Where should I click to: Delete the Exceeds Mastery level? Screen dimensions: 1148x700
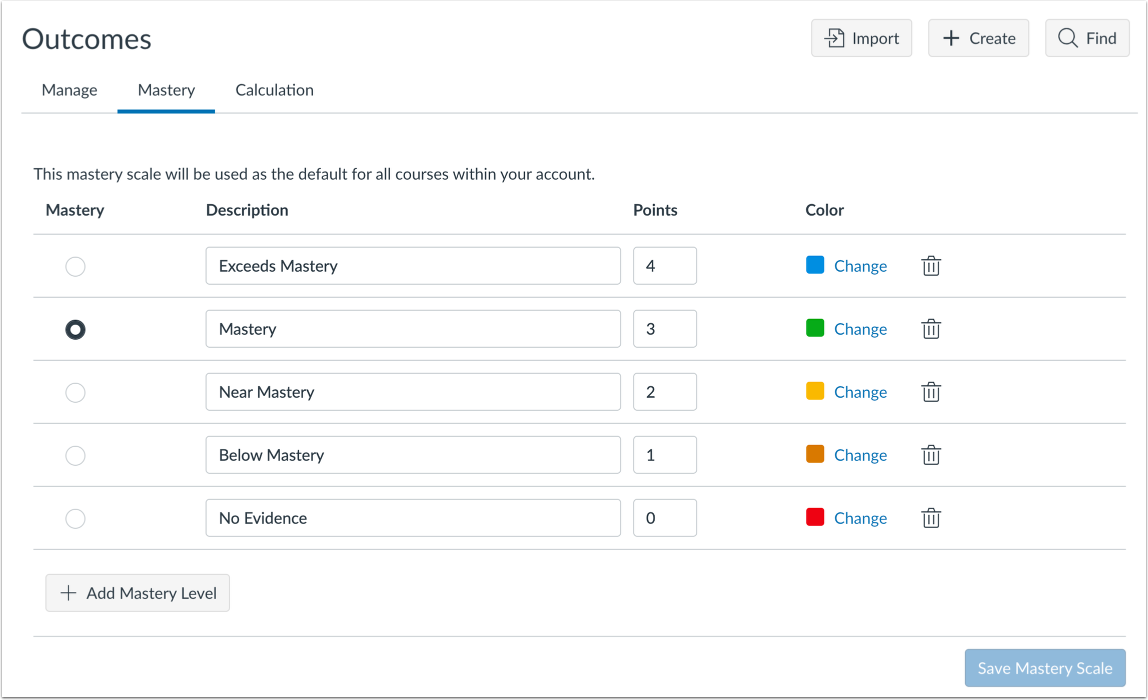[x=931, y=266]
